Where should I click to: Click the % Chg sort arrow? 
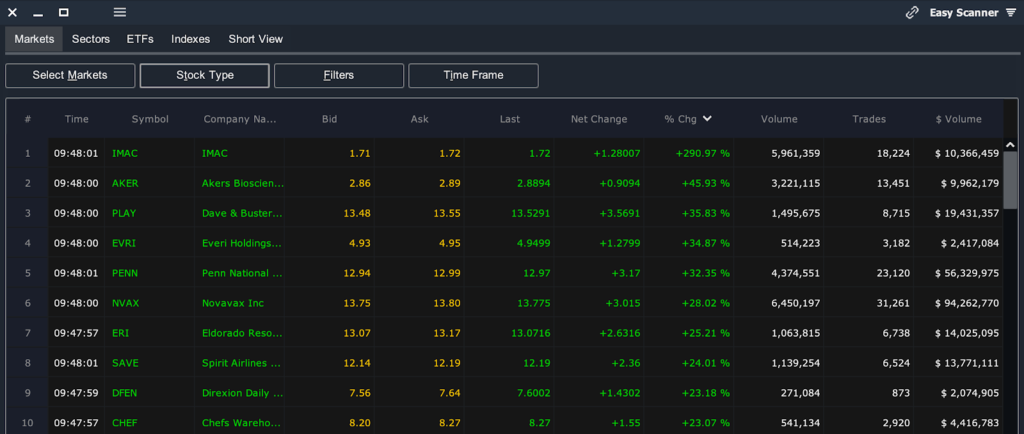click(707, 119)
